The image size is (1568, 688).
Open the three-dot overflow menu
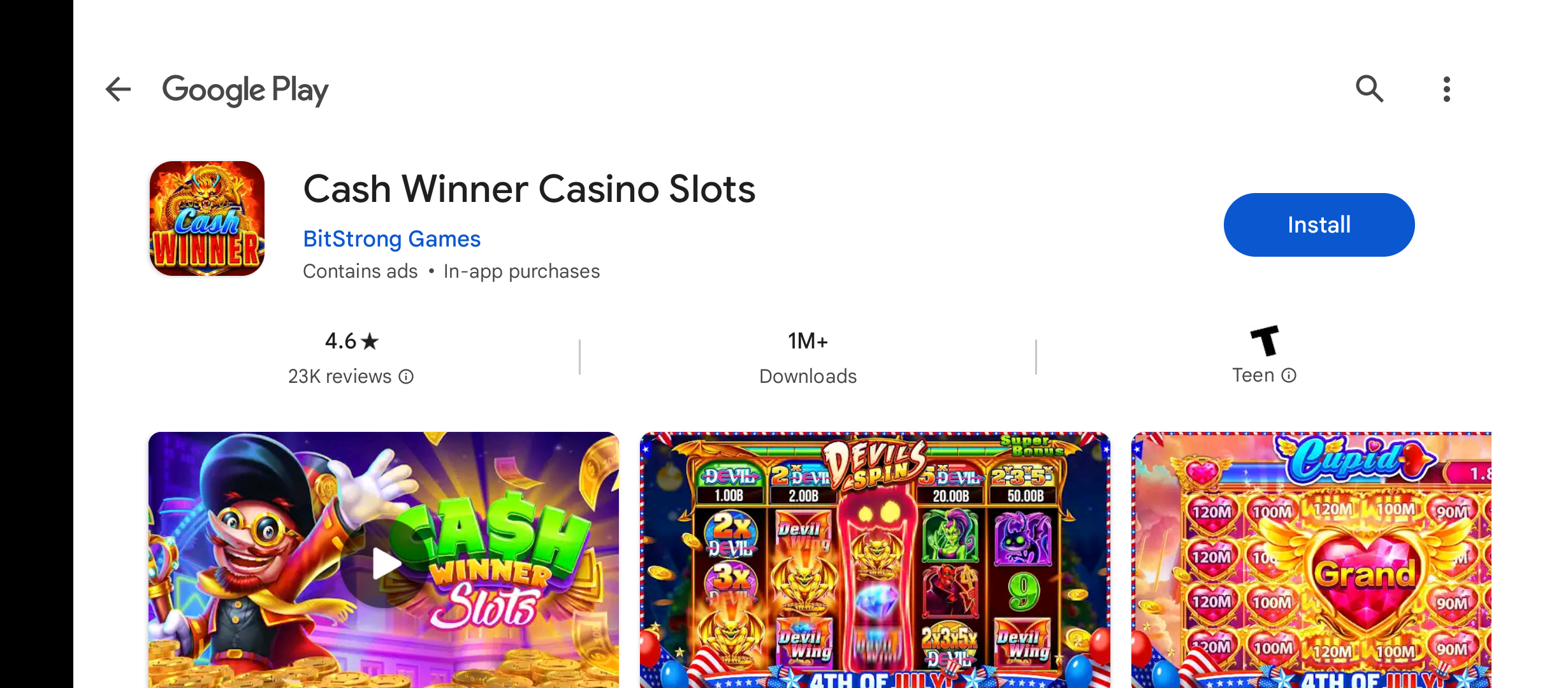(1447, 89)
